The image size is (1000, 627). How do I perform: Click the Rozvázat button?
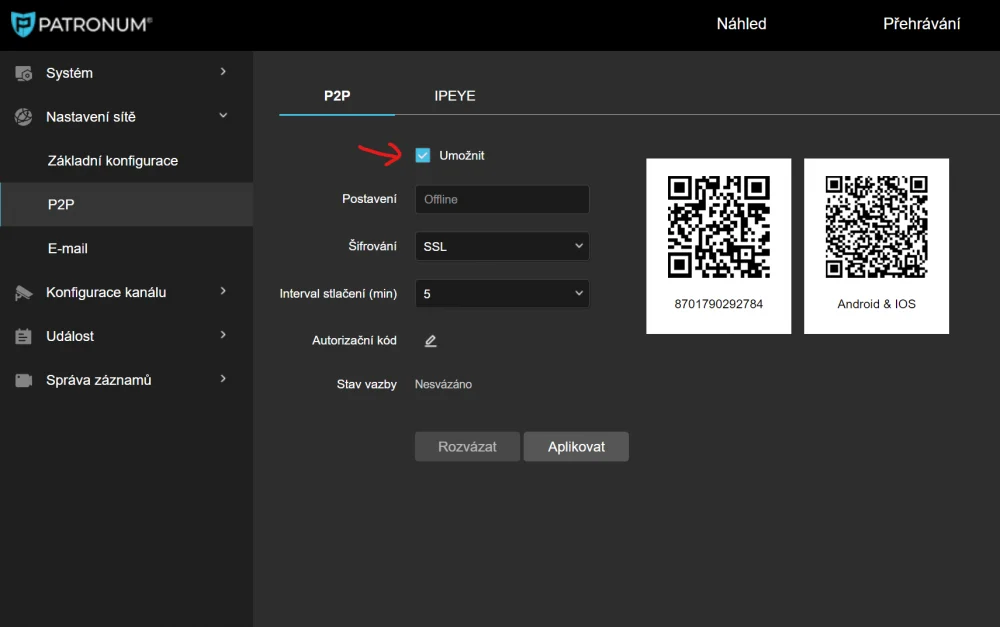[467, 446]
